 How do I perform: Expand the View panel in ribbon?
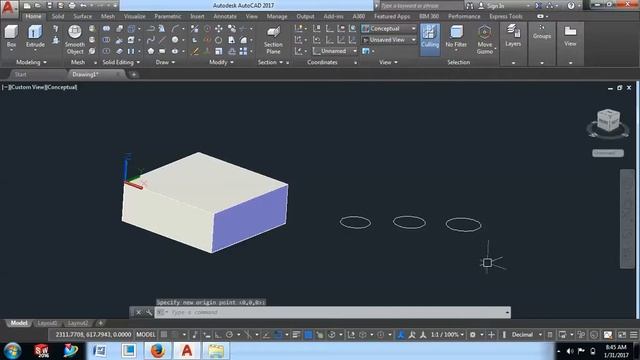point(388,62)
